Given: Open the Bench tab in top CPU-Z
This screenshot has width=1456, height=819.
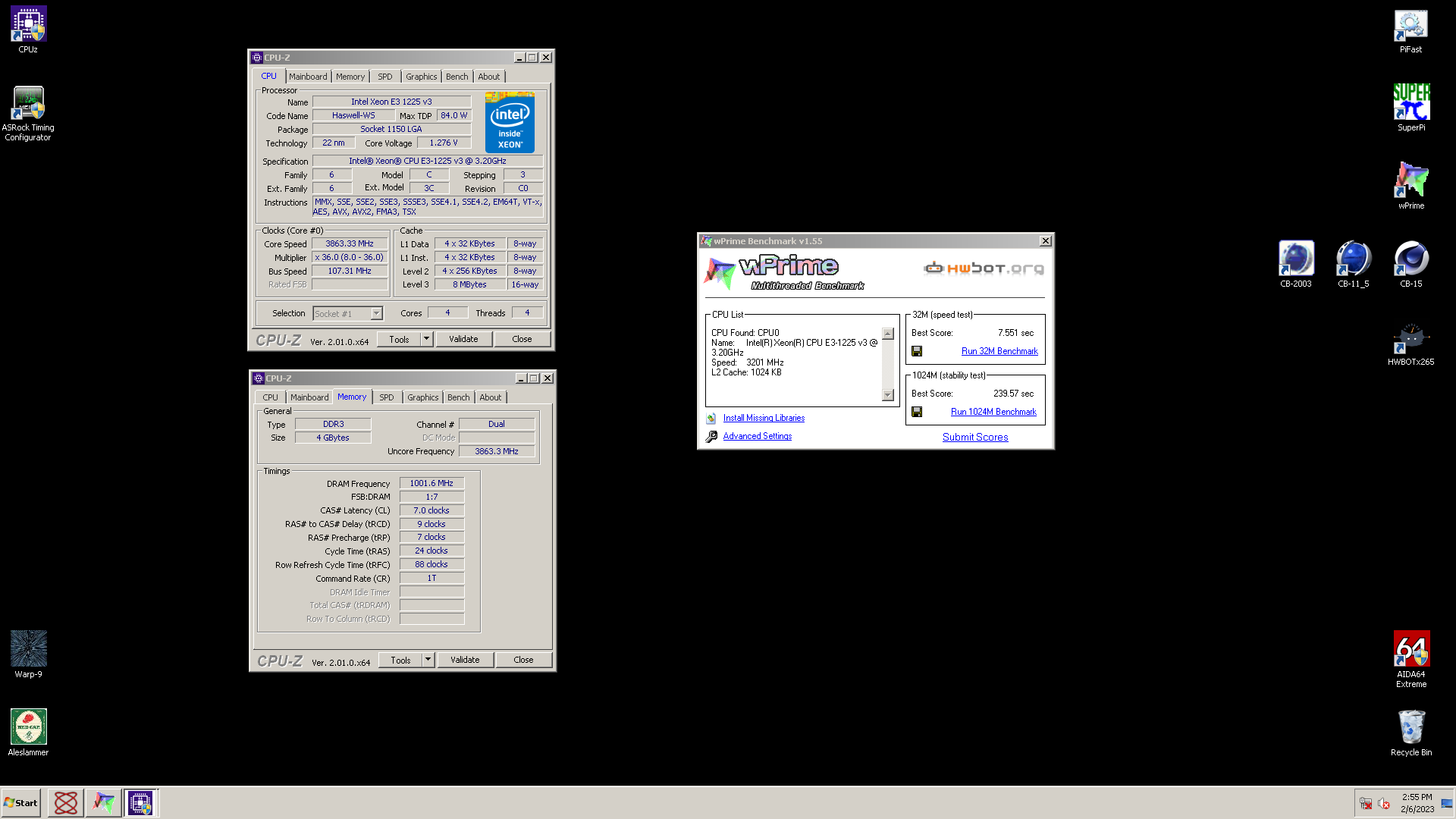Looking at the screenshot, I should [x=457, y=77].
